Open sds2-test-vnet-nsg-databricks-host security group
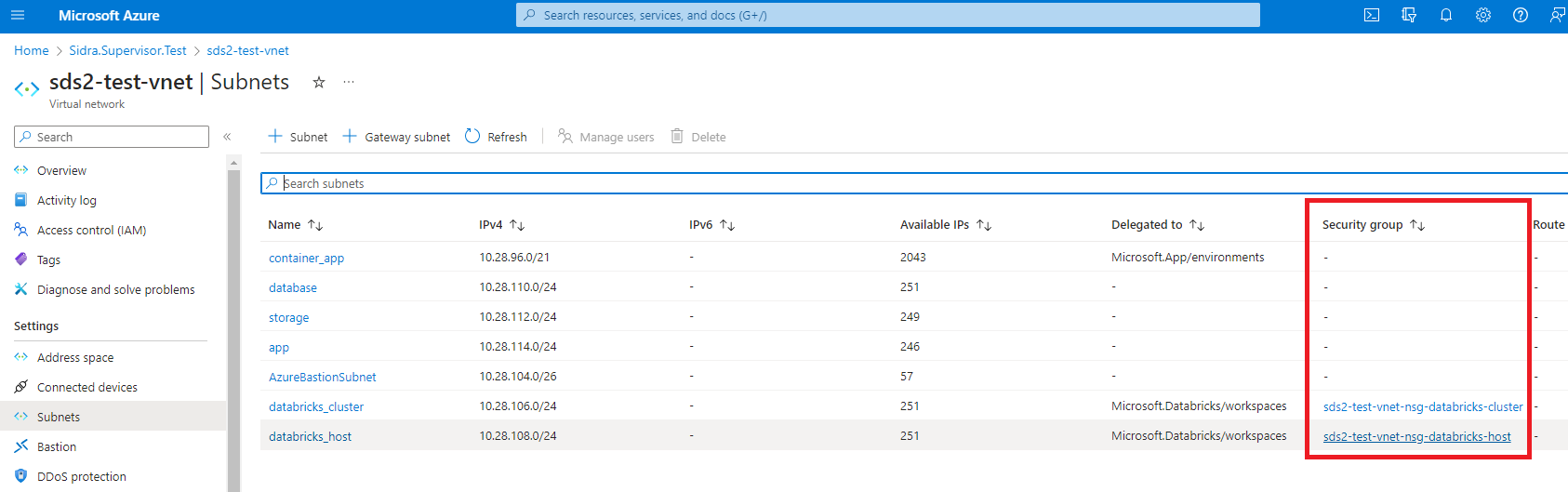The width and height of the screenshot is (1568, 492). (x=1416, y=436)
